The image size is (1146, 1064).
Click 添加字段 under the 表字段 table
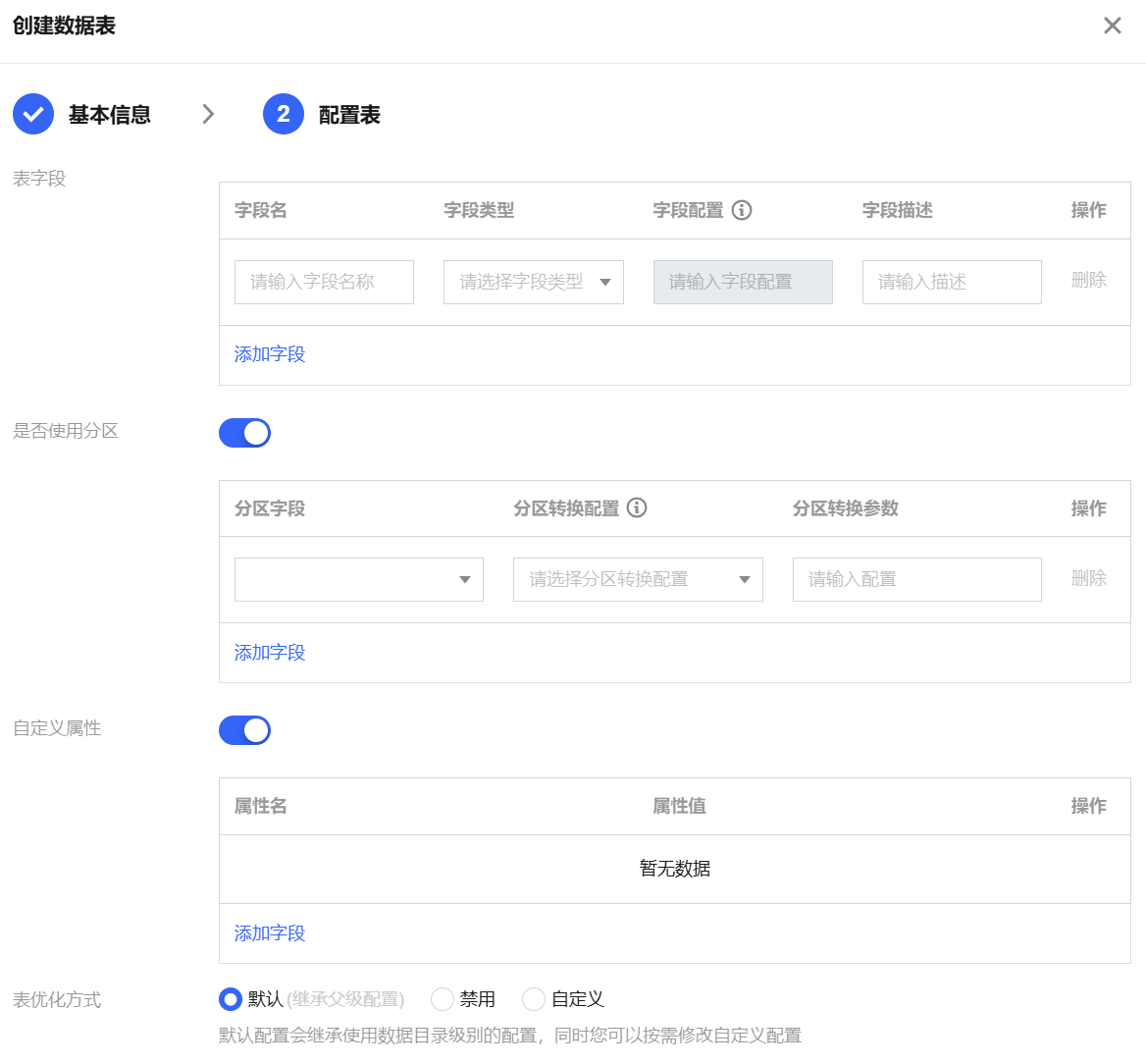click(270, 354)
